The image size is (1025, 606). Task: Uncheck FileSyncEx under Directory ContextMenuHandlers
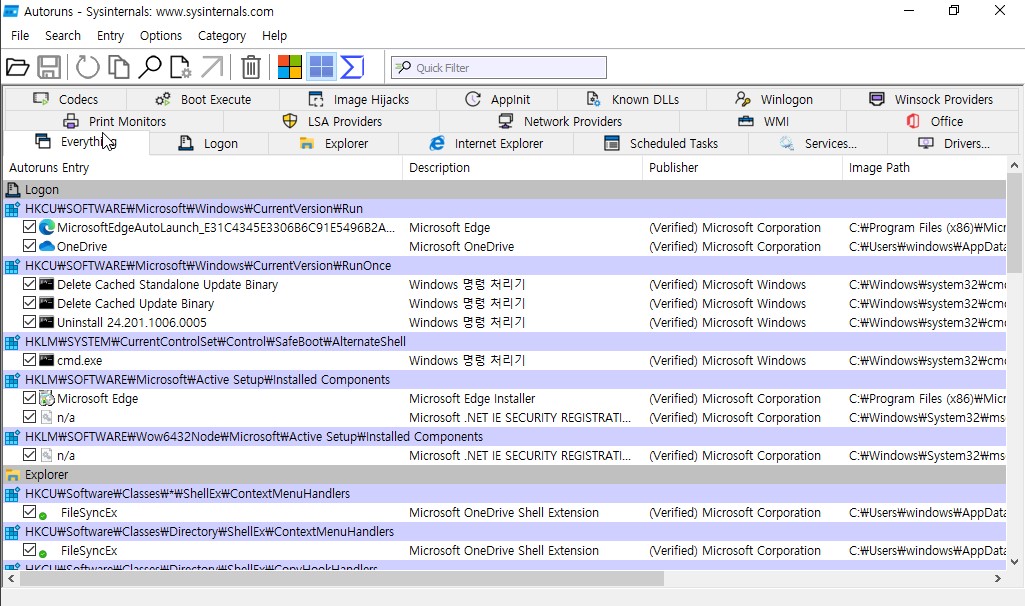(x=29, y=550)
